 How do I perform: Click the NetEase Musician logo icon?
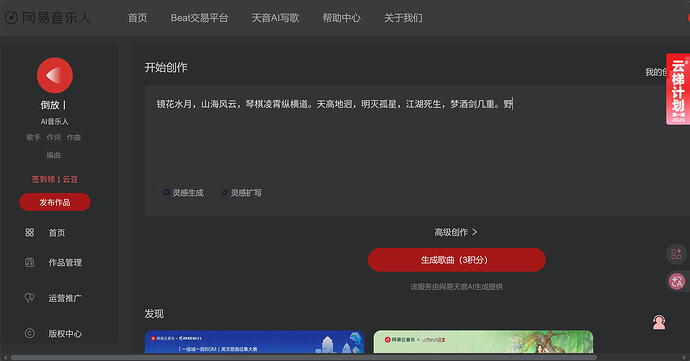11,18
